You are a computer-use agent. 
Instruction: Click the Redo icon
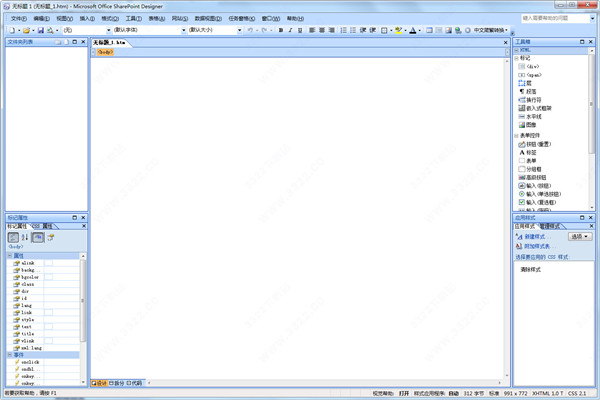[x=264, y=30]
